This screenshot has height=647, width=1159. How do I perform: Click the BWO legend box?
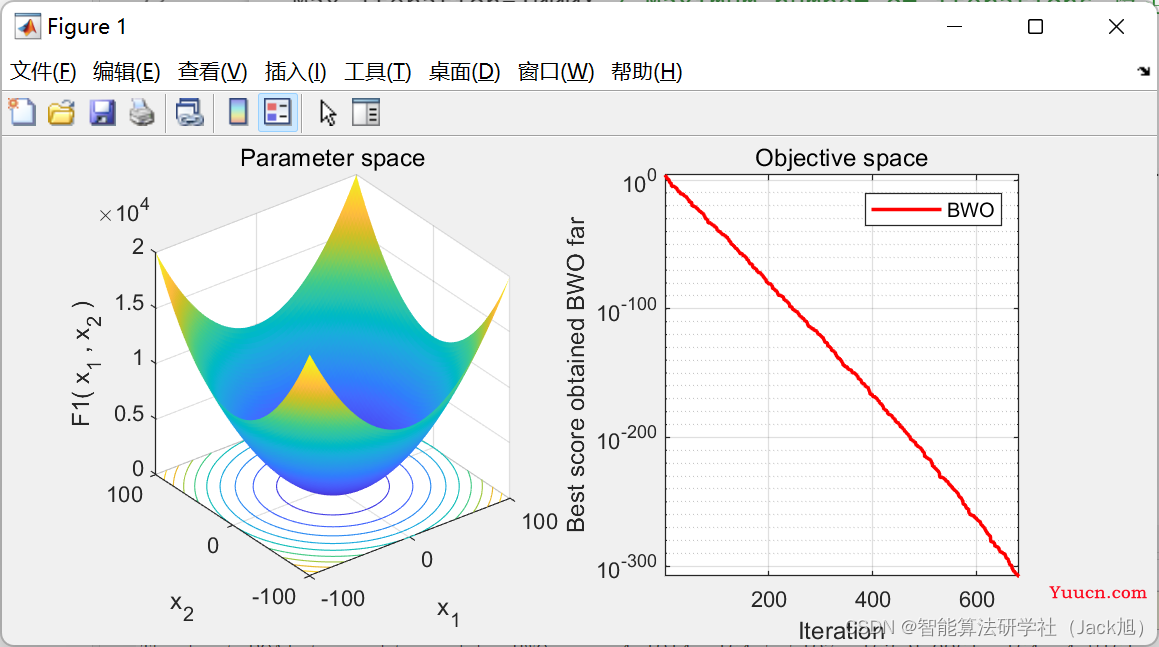coord(934,210)
